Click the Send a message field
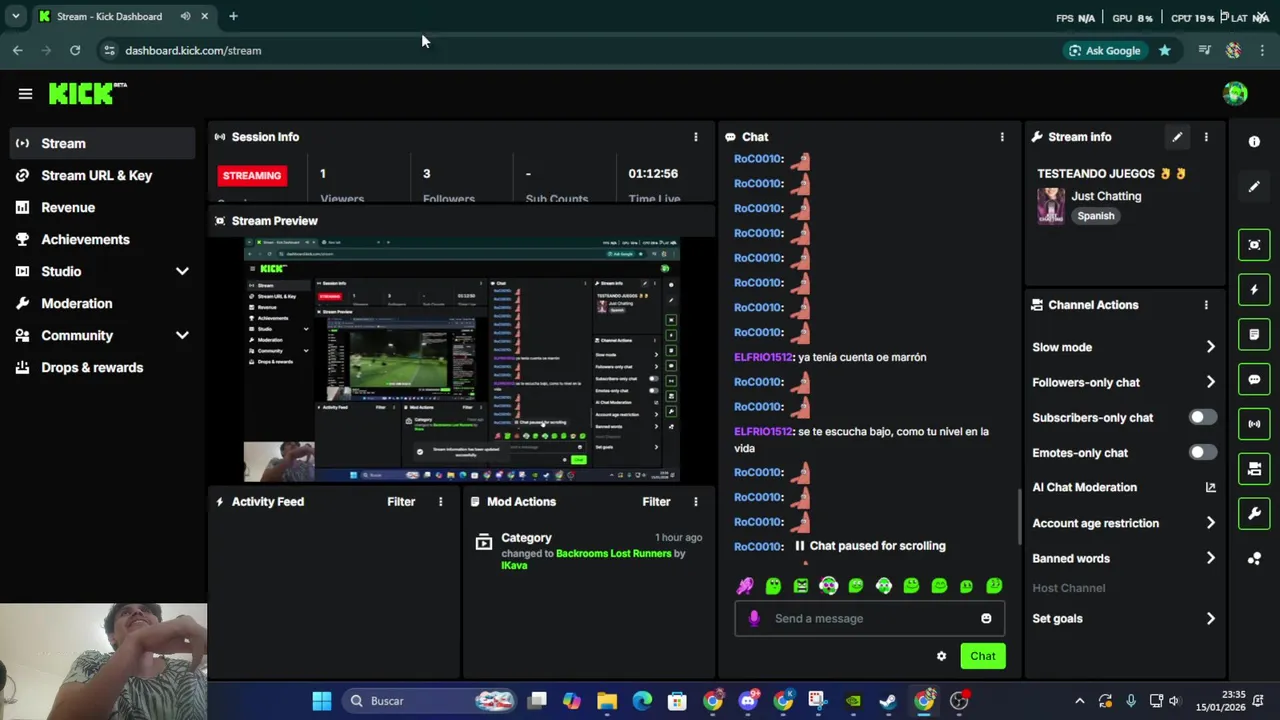1280x720 pixels. pyautogui.click(x=868, y=618)
